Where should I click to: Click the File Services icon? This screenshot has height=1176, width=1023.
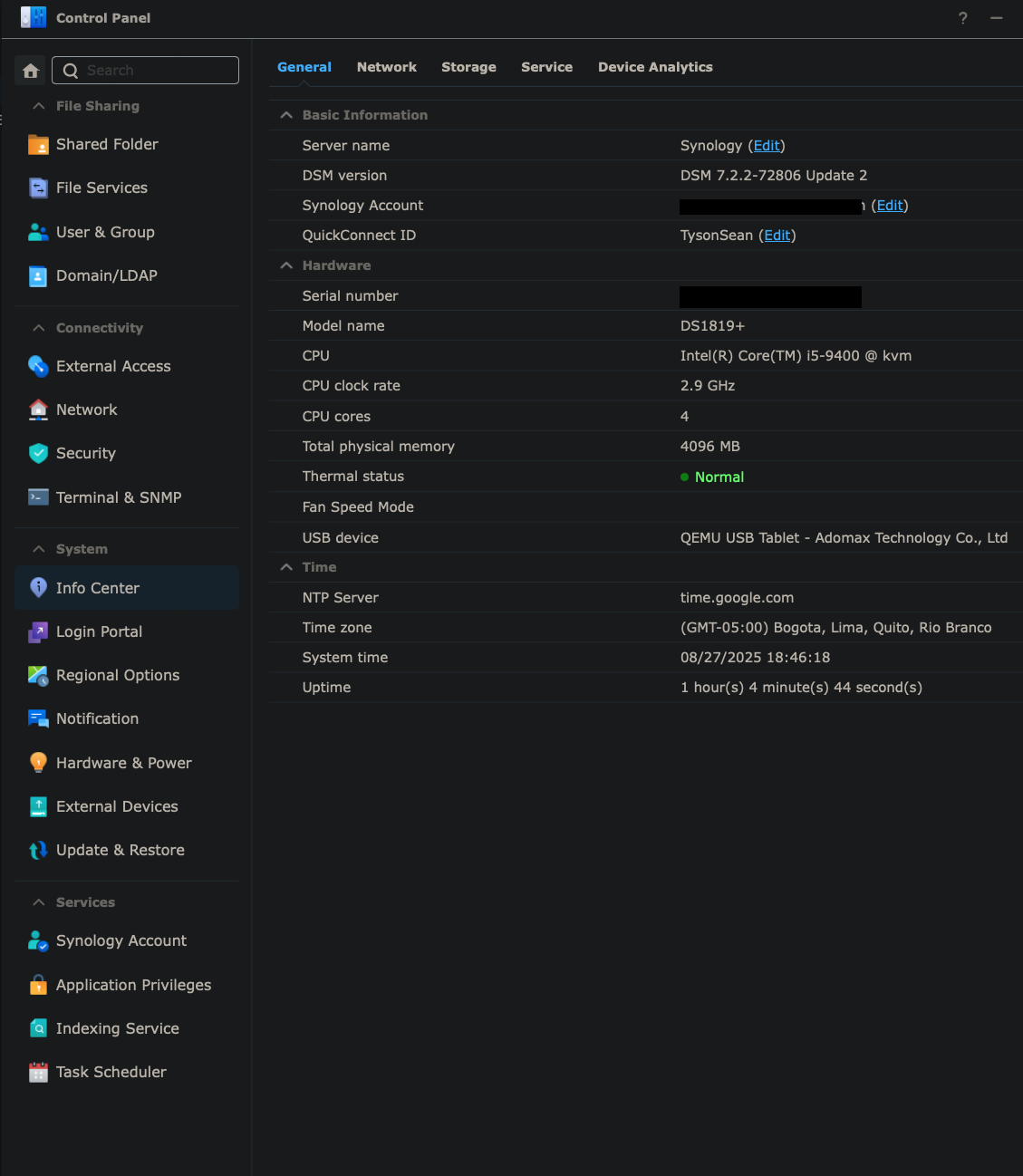pos(38,188)
